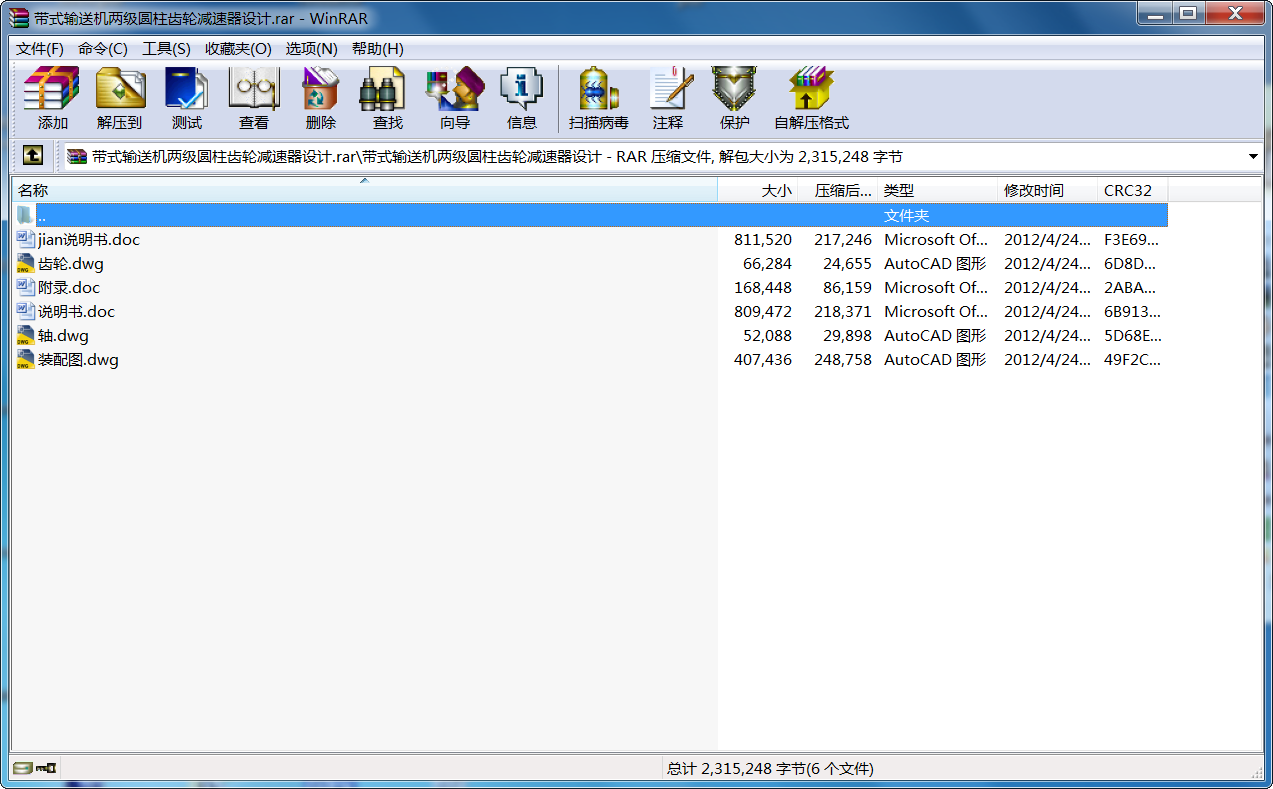Select jian说明书.doc in the file list
The height and width of the screenshot is (789, 1273).
[x=88, y=240]
